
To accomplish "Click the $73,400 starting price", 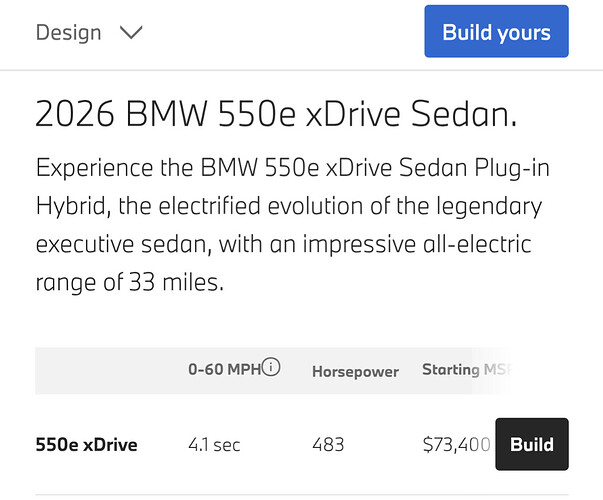I will (456, 444).
